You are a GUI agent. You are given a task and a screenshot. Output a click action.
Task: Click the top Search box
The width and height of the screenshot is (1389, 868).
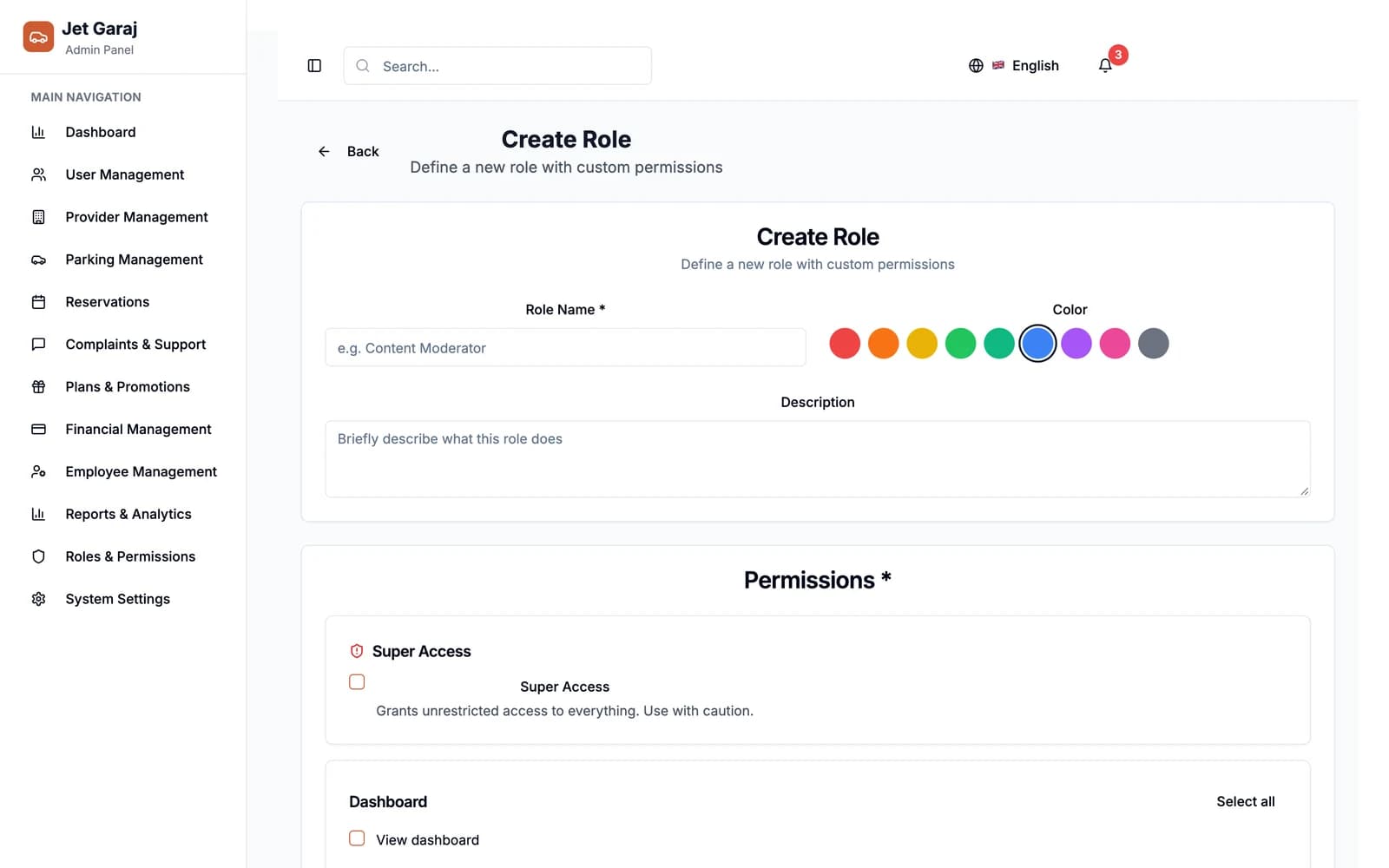[x=497, y=66]
